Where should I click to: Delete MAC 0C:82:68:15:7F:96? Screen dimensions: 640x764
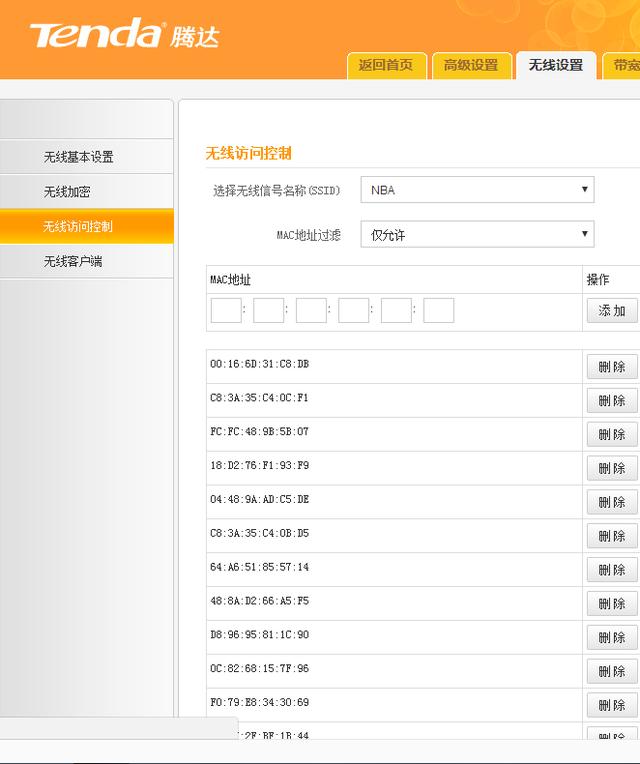[612, 671]
